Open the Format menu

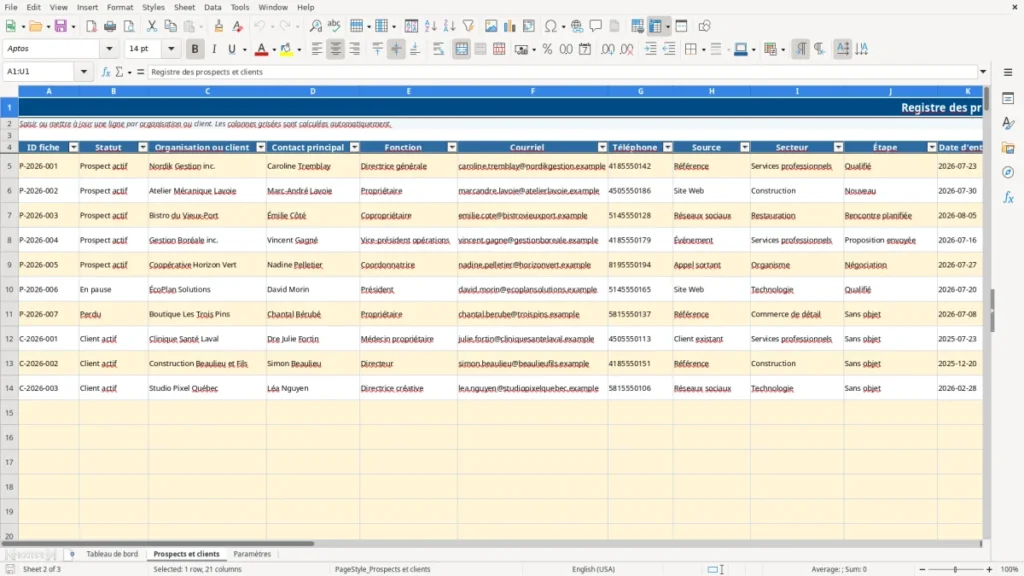coord(120,7)
